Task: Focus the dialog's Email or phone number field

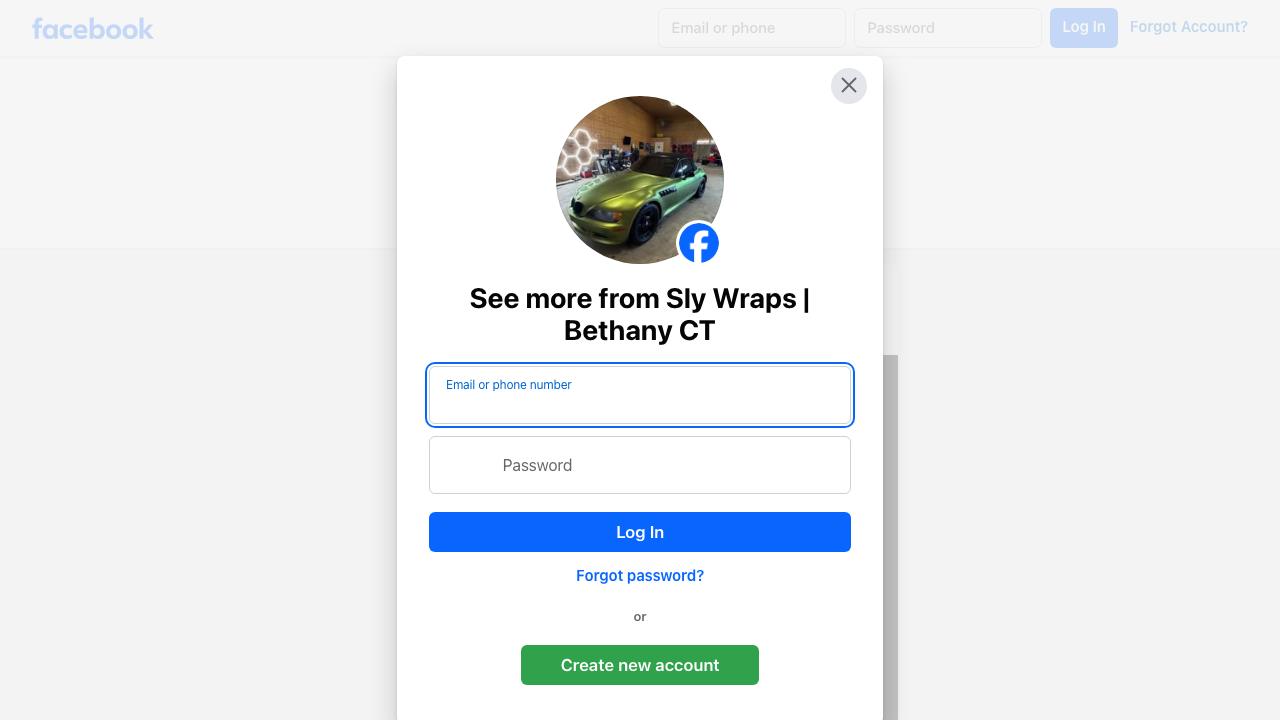Action: point(640,395)
